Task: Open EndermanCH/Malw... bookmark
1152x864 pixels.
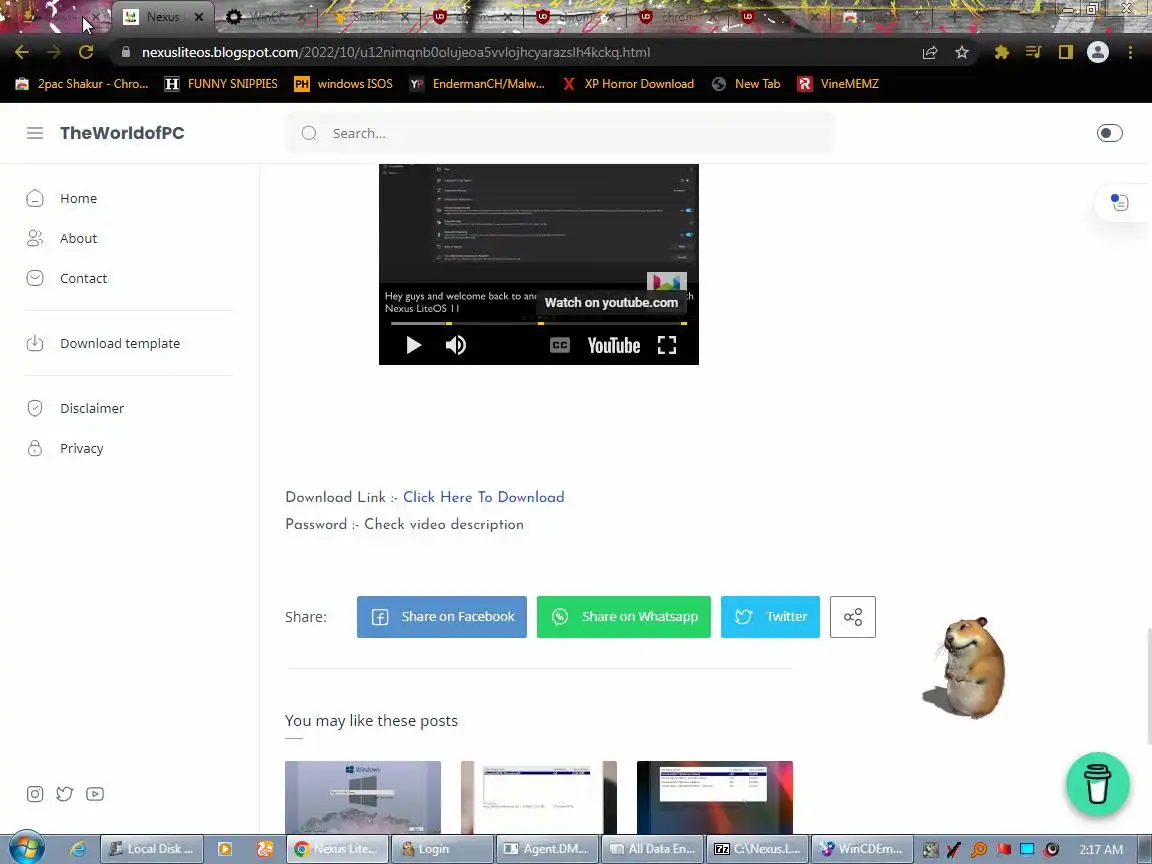Action: pos(477,84)
